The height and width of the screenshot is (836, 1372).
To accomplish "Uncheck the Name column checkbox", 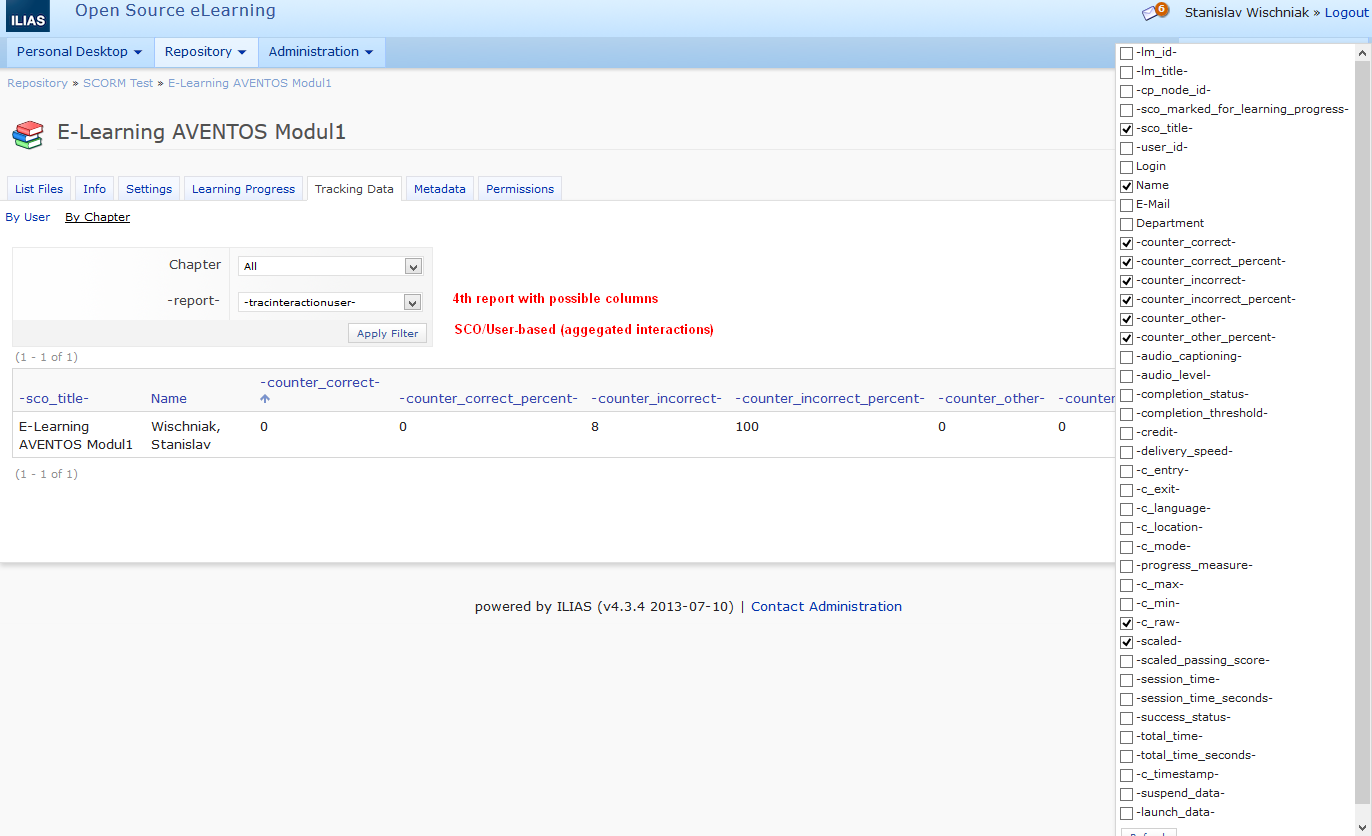I will pyautogui.click(x=1127, y=186).
